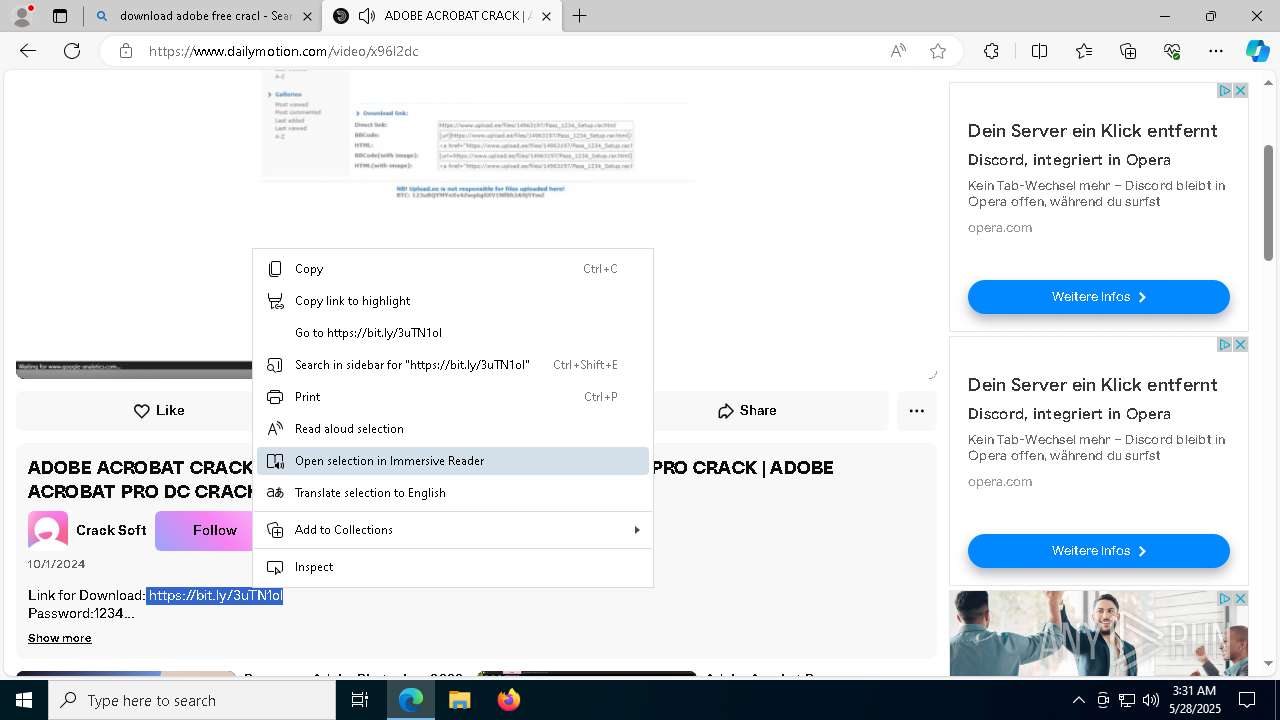This screenshot has width=1280, height=720.
Task: Select Open selection in Immersive Reader
Action: click(x=453, y=461)
